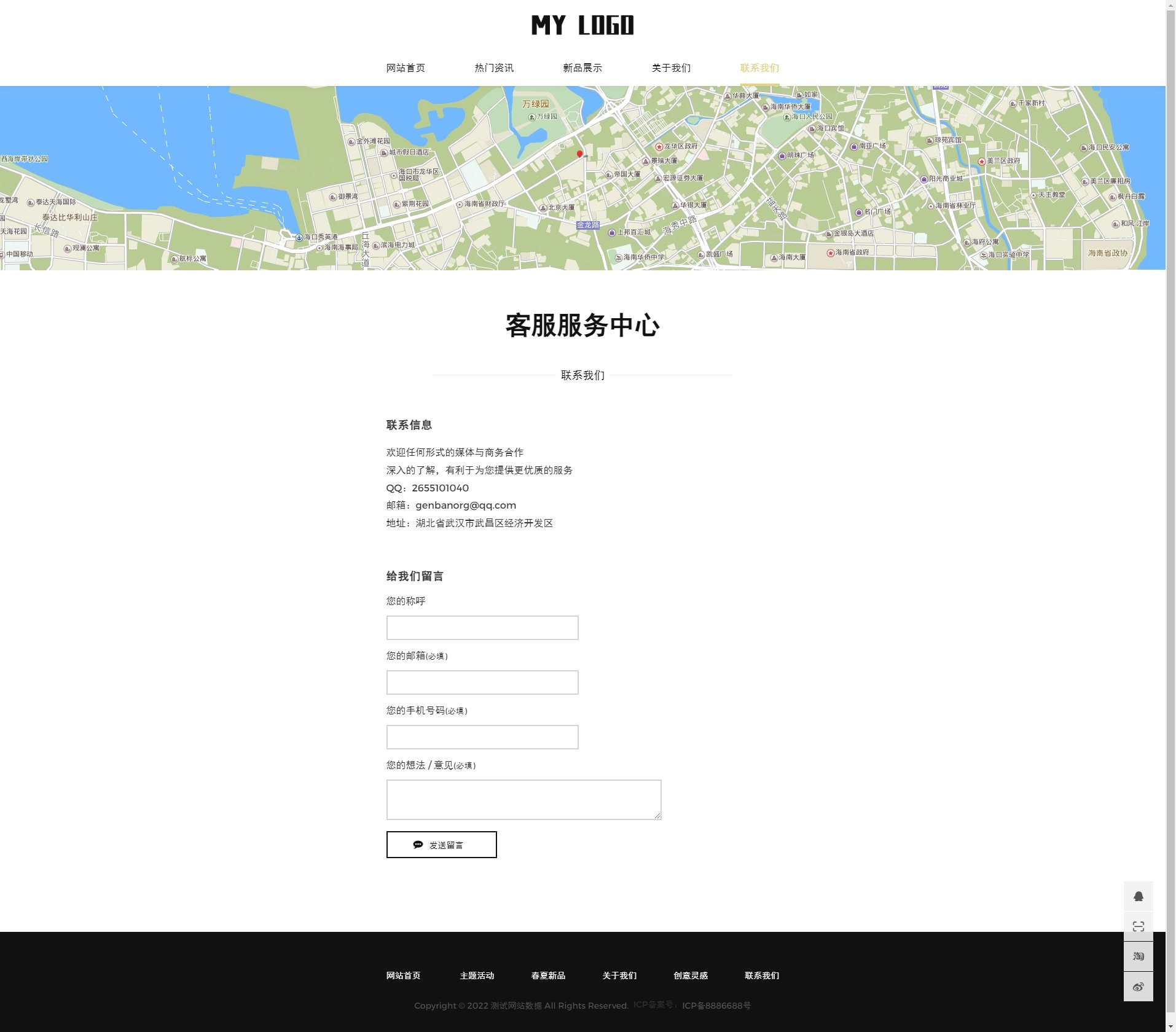Click the Weibo sidebar icon
Image resolution: width=1176 pixels, height=1032 pixels.
click(1138, 987)
